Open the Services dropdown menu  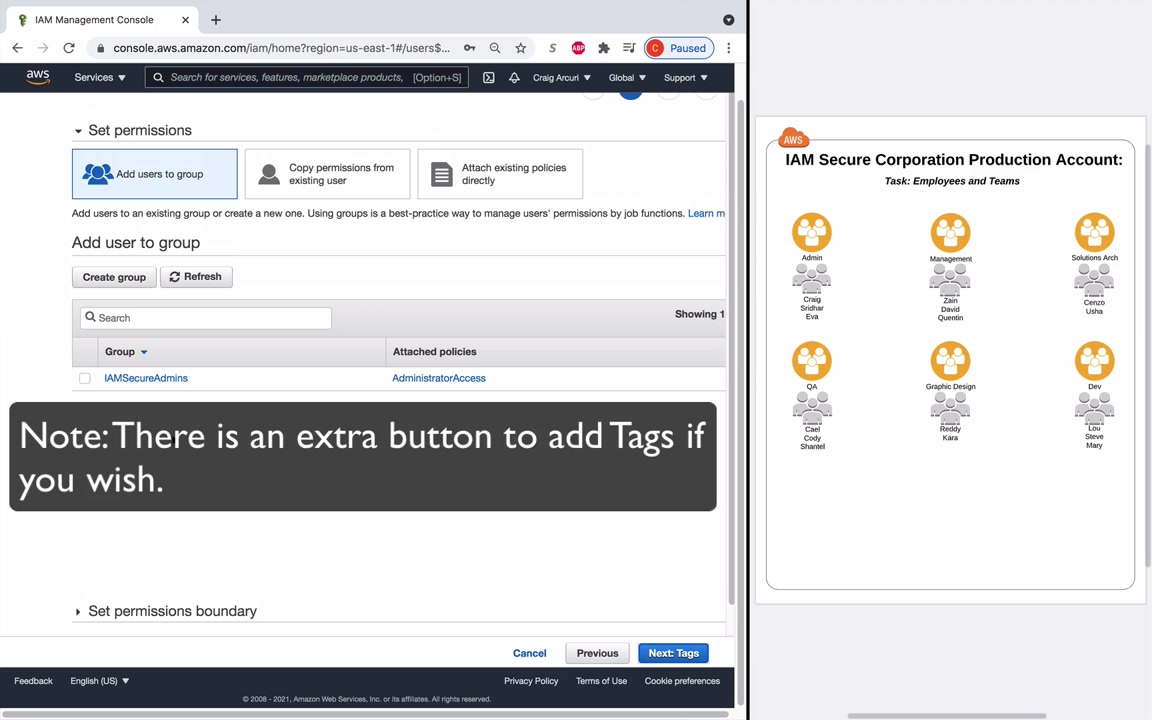[100, 77]
